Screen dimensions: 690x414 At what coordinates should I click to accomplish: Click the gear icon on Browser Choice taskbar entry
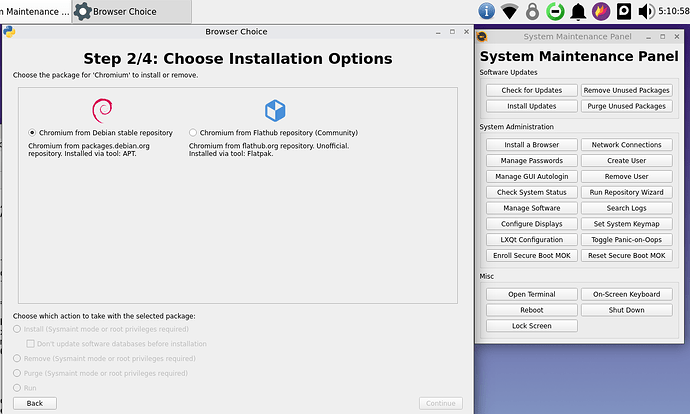(x=82, y=11)
